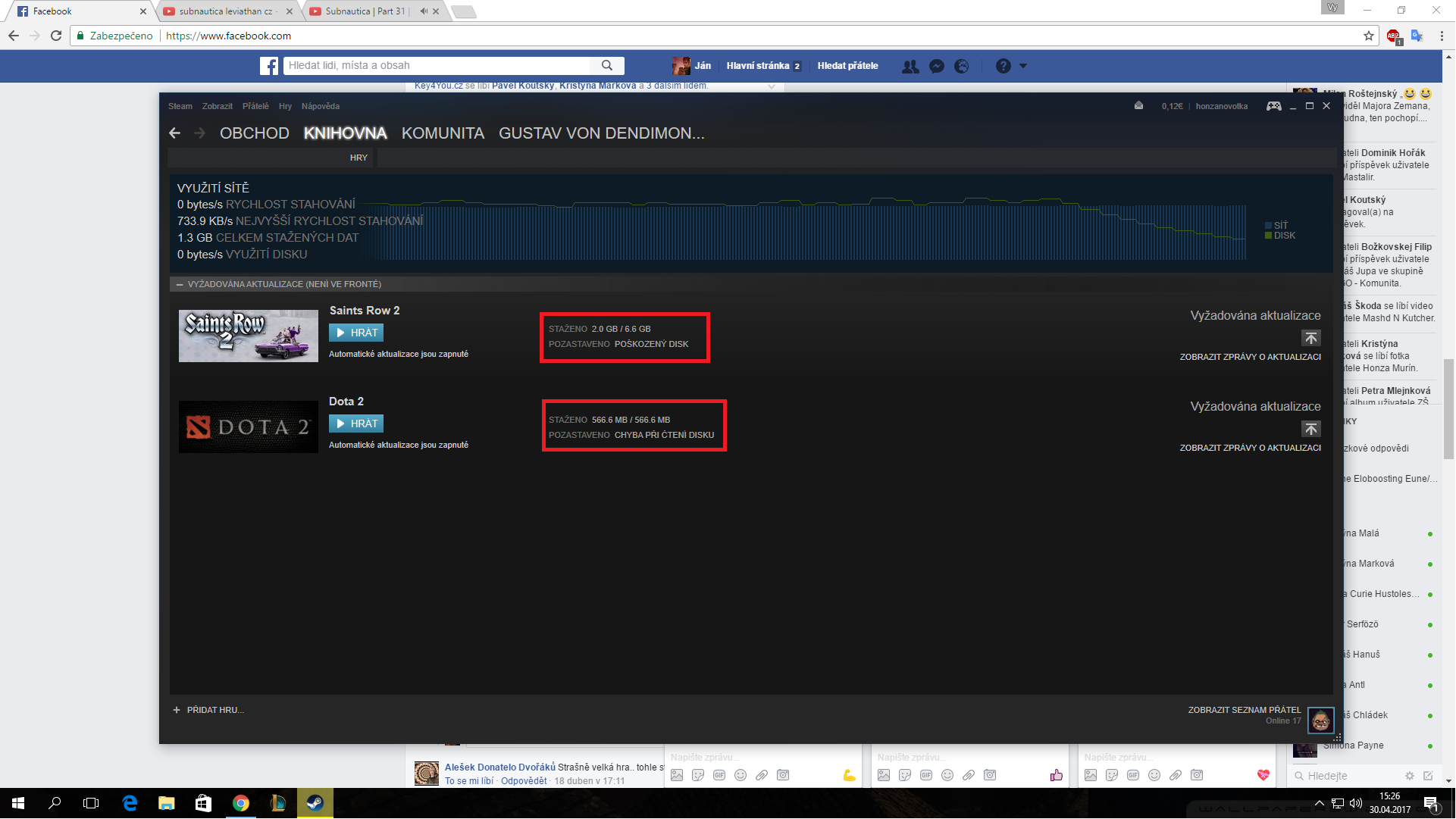Open Facebook help question mark icon
Screen dimensions: 1456x819
tap(1004, 66)
